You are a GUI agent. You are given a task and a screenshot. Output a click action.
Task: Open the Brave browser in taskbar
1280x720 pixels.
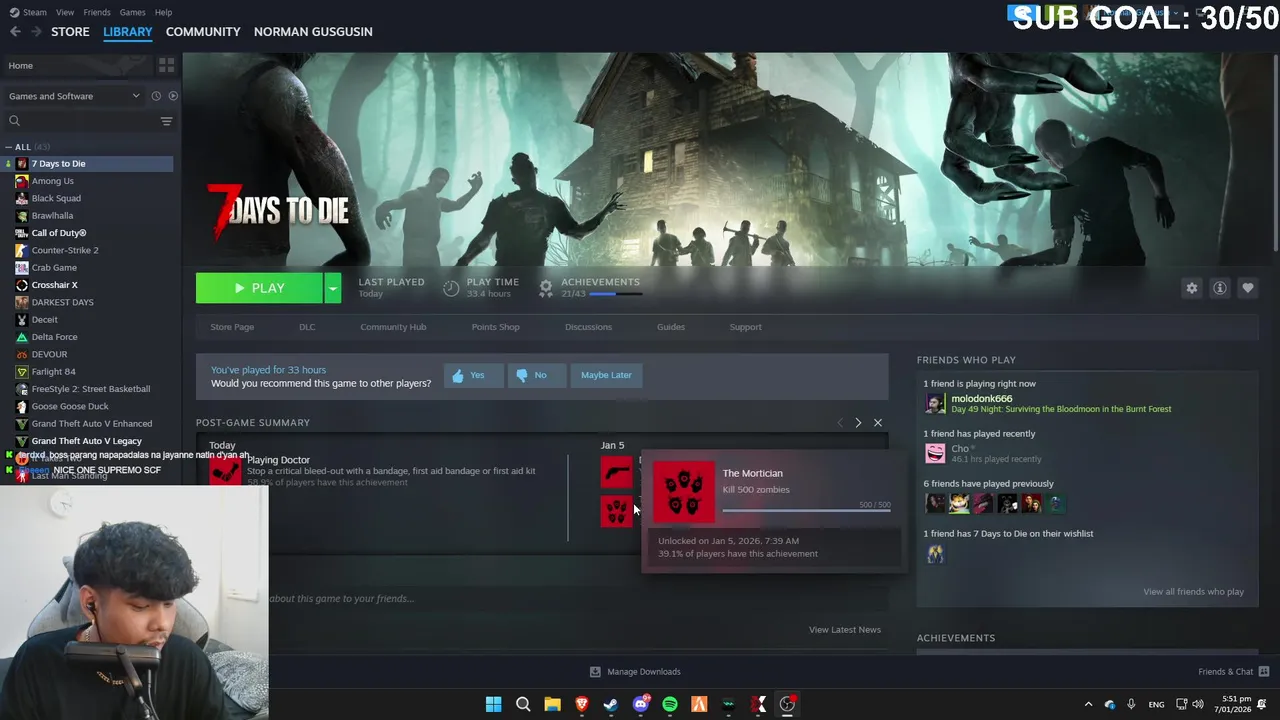point(582,704)
